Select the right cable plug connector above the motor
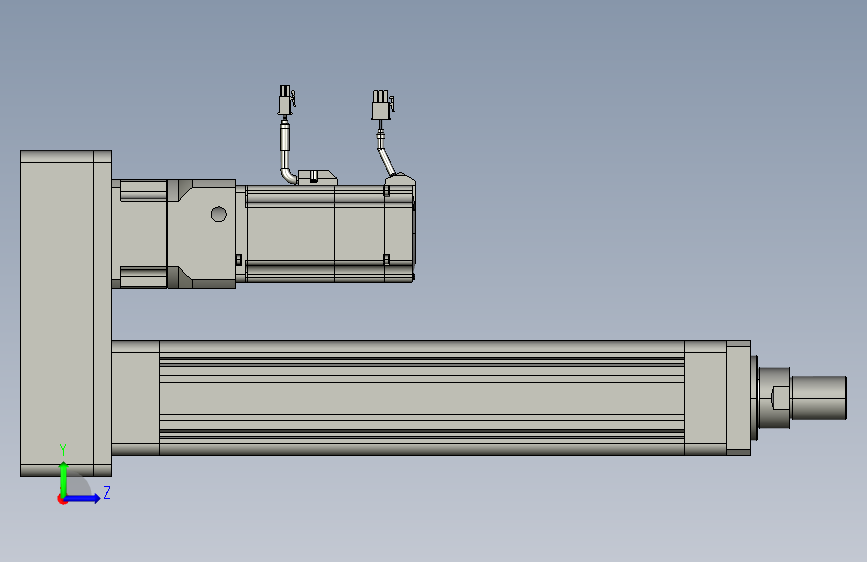Screen dimensions: 867x562 tap(382, 105)
